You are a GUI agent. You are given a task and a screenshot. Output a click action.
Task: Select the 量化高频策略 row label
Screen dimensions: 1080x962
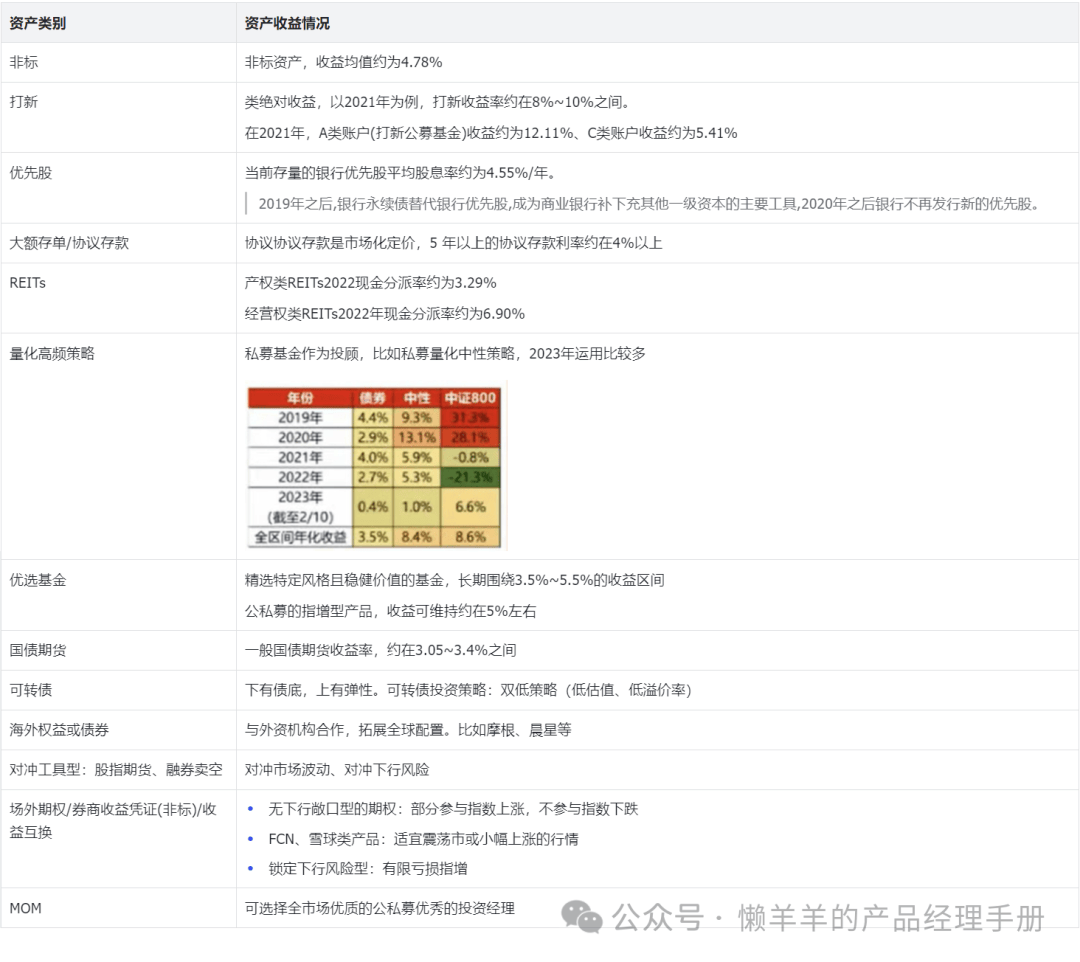(x=52, y=353)
